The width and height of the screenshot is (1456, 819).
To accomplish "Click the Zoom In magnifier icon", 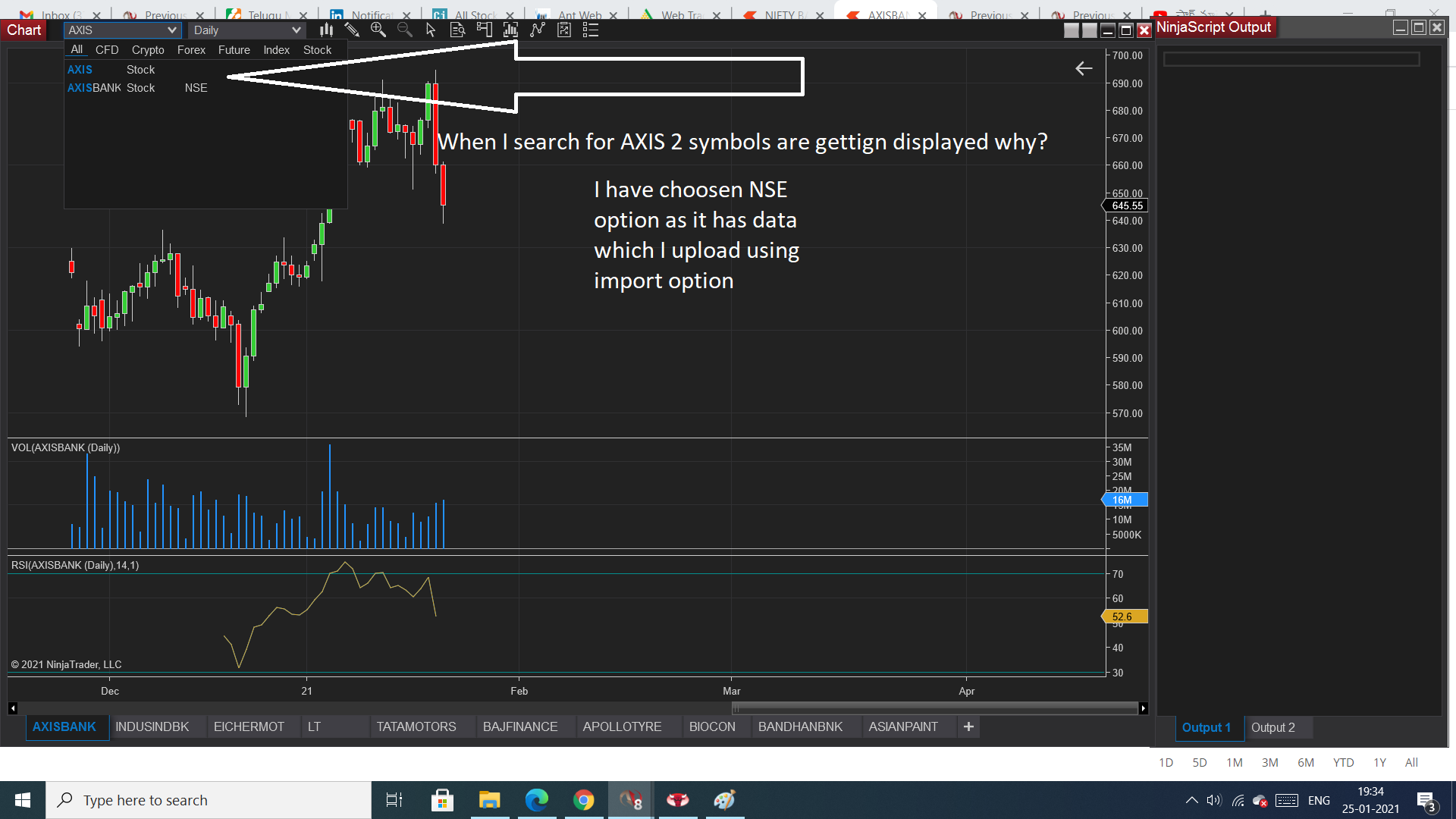I will pyautogui.click(x=378, y=30).
